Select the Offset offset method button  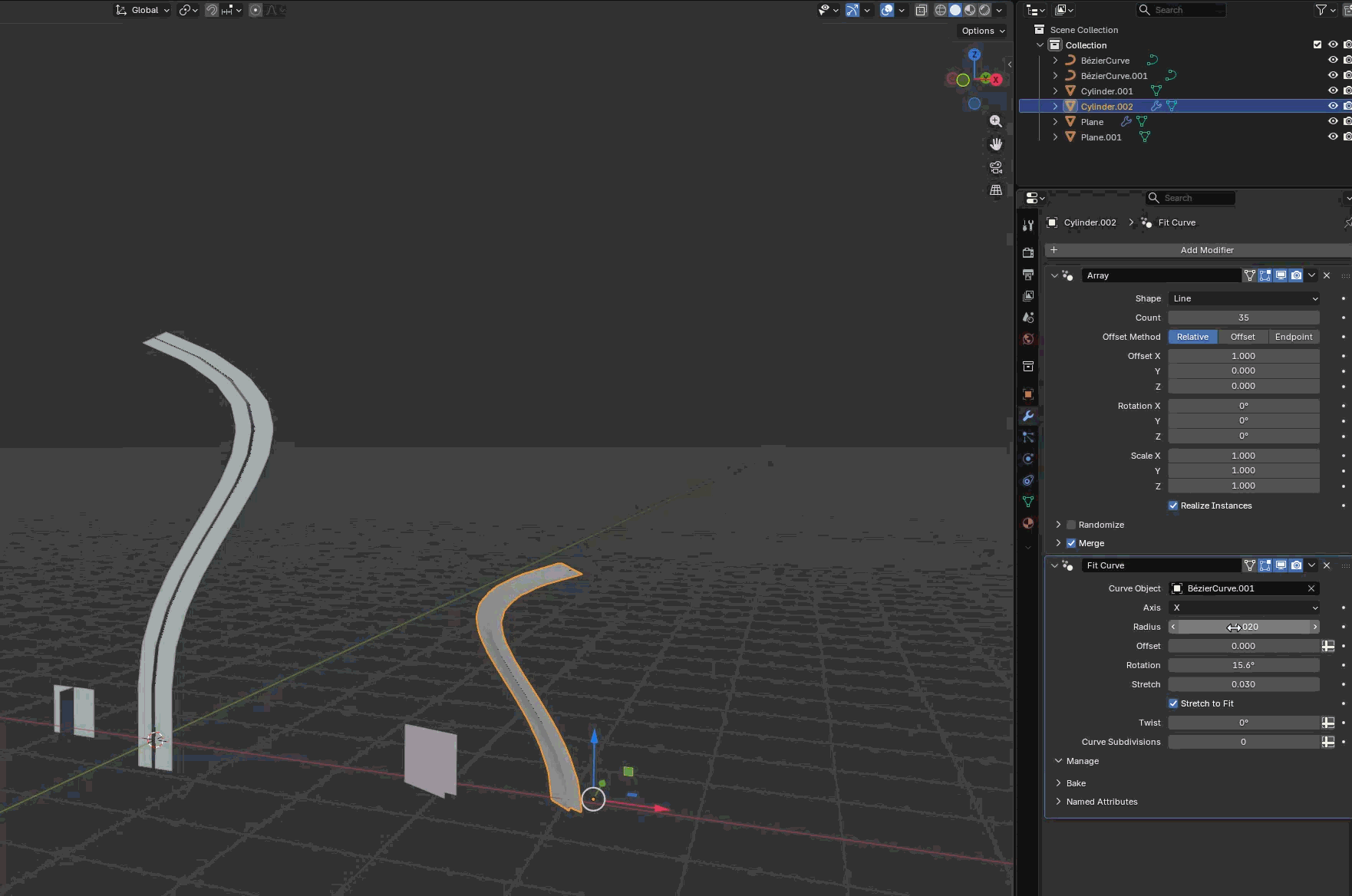point(1242,337)
